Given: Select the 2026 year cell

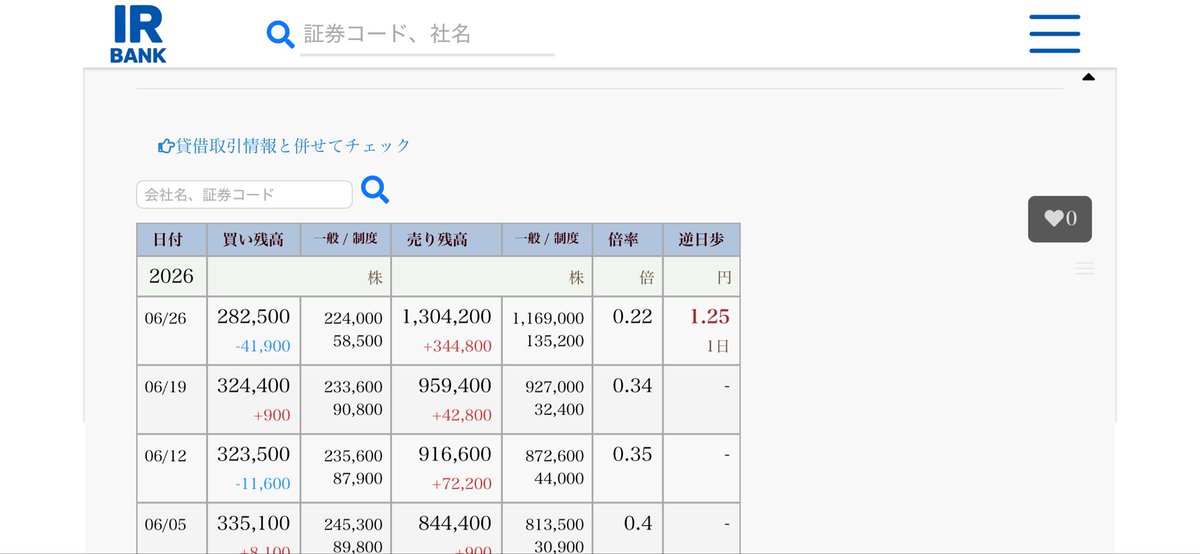Looking at the screenshot, I should (171, 276).
